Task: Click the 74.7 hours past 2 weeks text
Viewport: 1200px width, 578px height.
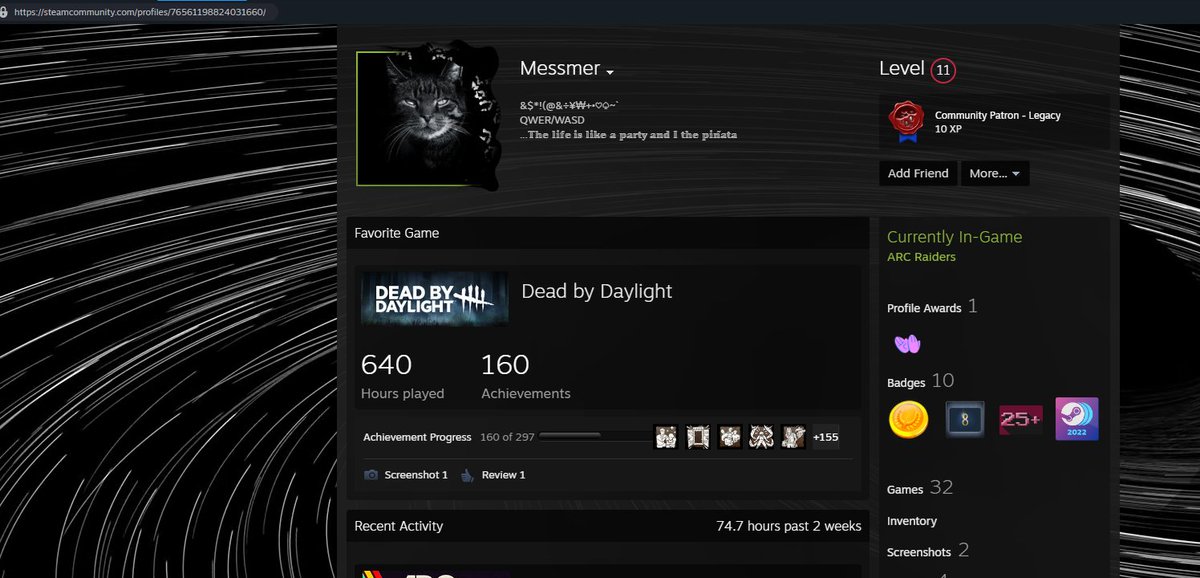Action: (789, 526)
